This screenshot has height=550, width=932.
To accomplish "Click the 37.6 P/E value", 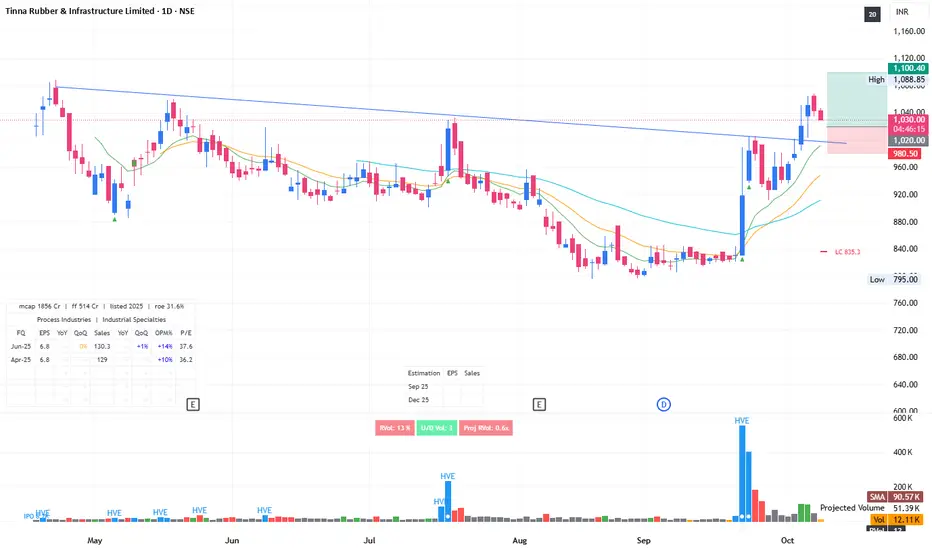I will pos(186,346).
